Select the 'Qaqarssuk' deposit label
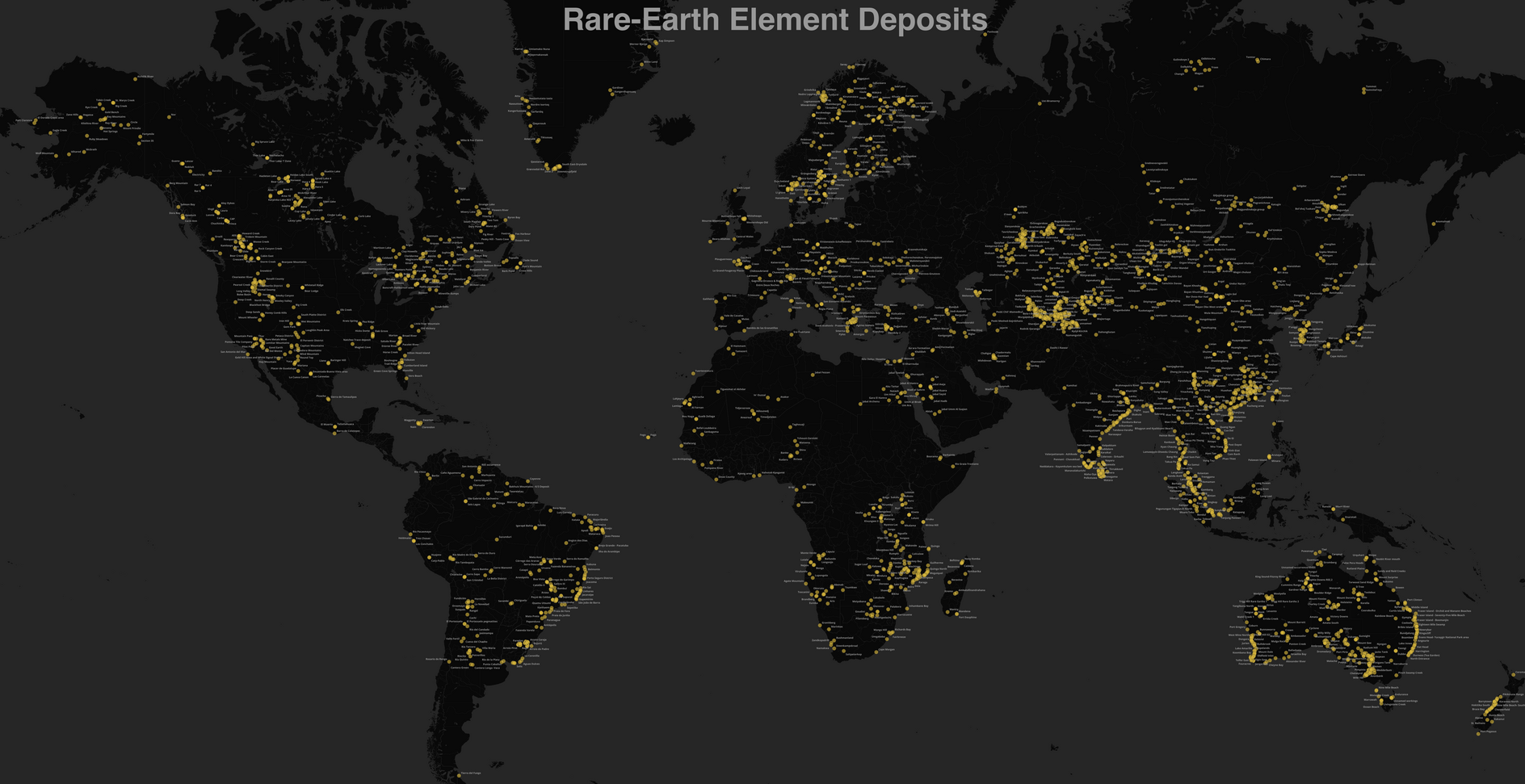Image resolution: width=1525 pixels, height=784 pixels. (x=540, y=124)
